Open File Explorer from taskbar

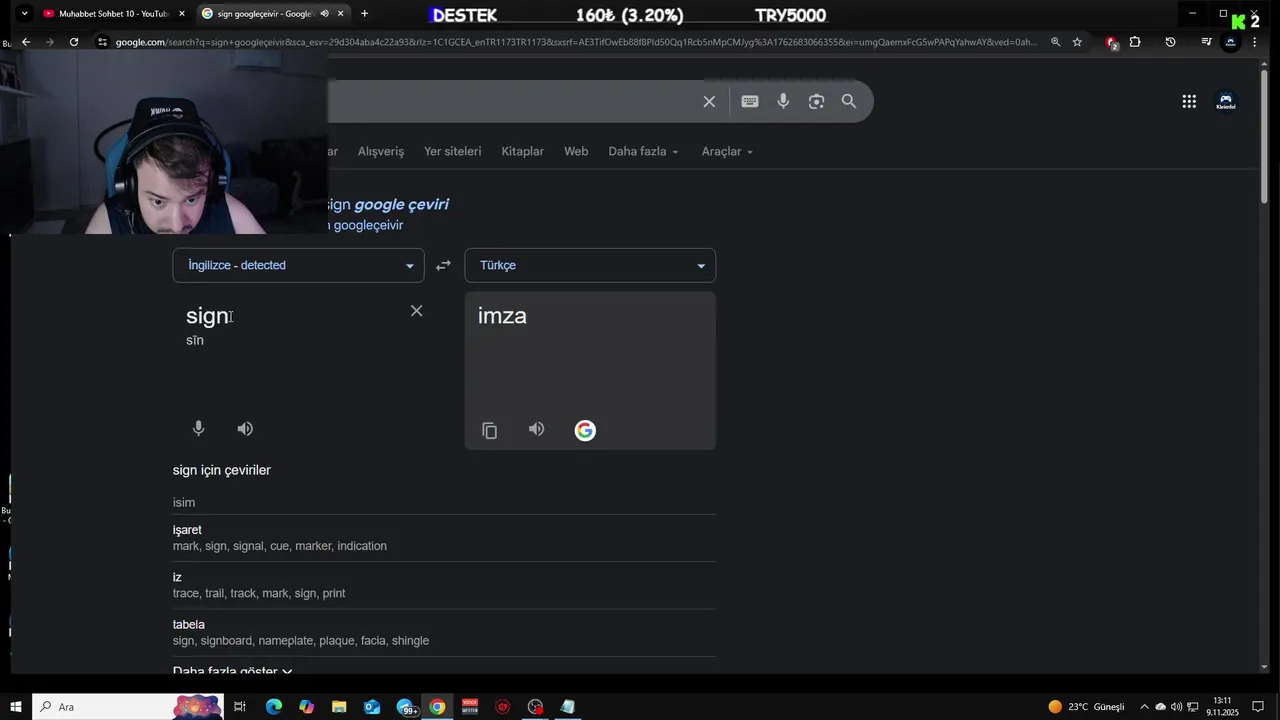(x=339, y=707)
